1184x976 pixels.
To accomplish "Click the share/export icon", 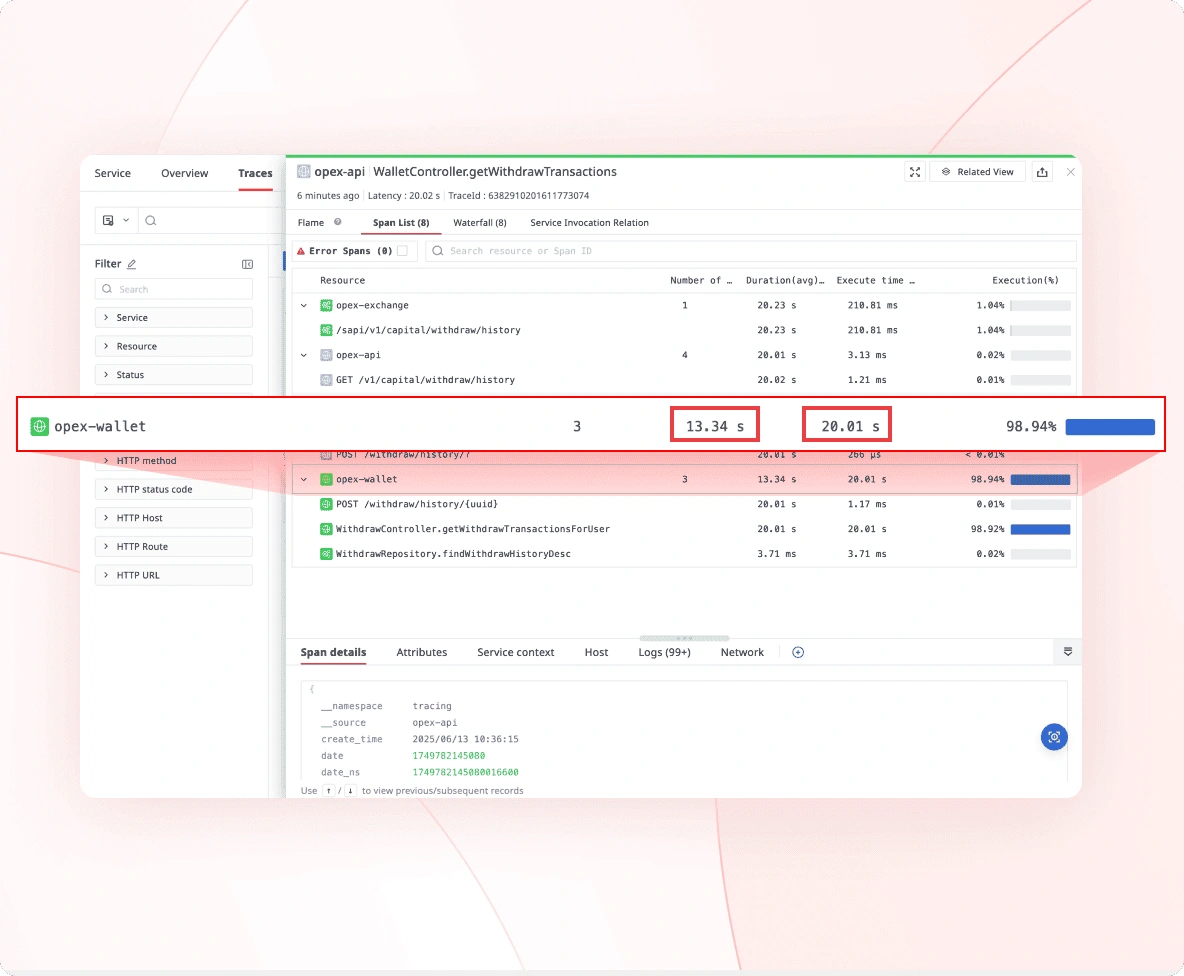I will (x=1042, y=172).
